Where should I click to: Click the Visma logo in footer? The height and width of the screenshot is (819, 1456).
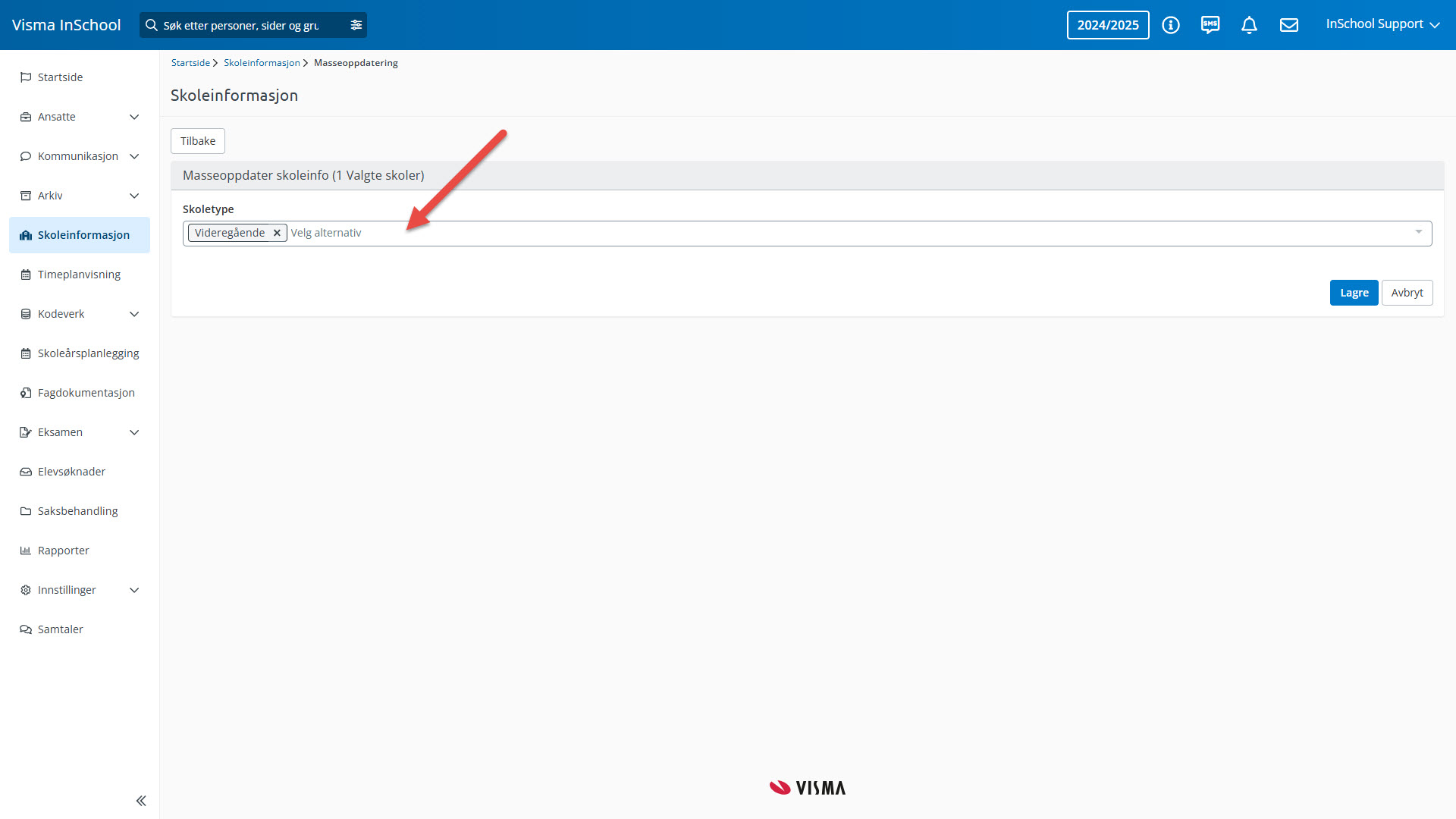(808, 788)
